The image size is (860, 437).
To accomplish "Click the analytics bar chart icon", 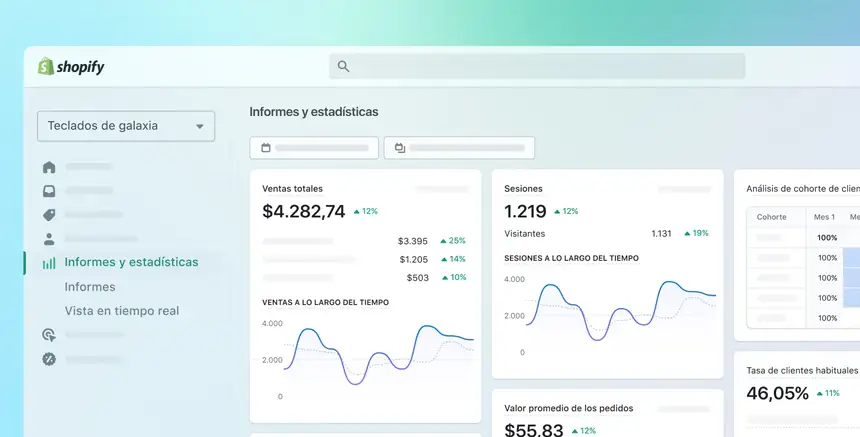I will tap(49, 263).
